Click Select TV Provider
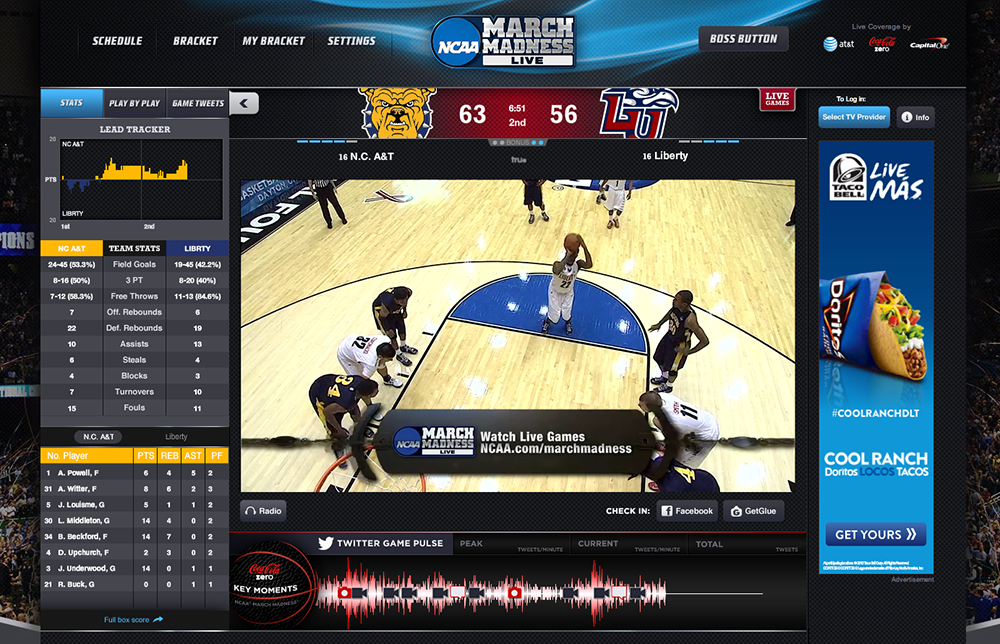Screen dimensions: 1000x644 (x=854, y=117)
